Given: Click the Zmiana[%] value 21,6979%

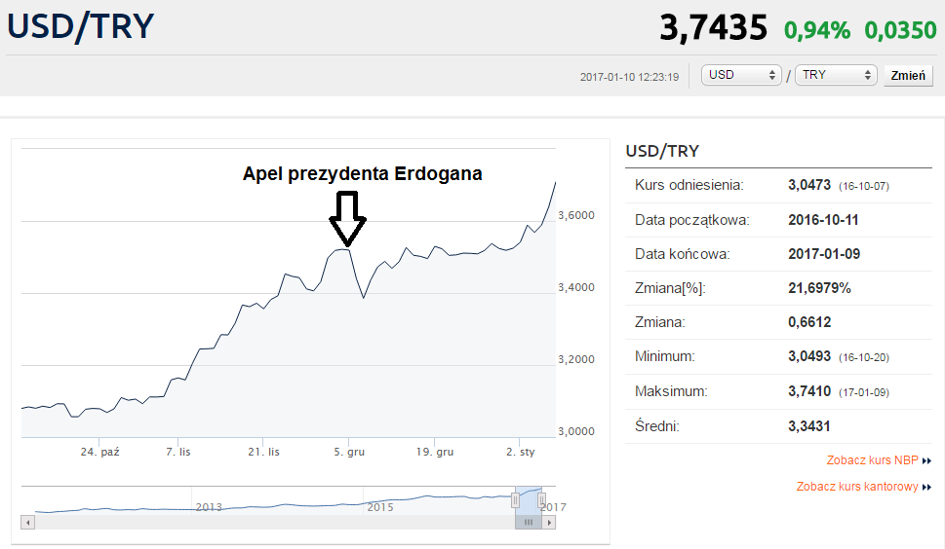Looking at the screenshot, I should pos(820,288).
